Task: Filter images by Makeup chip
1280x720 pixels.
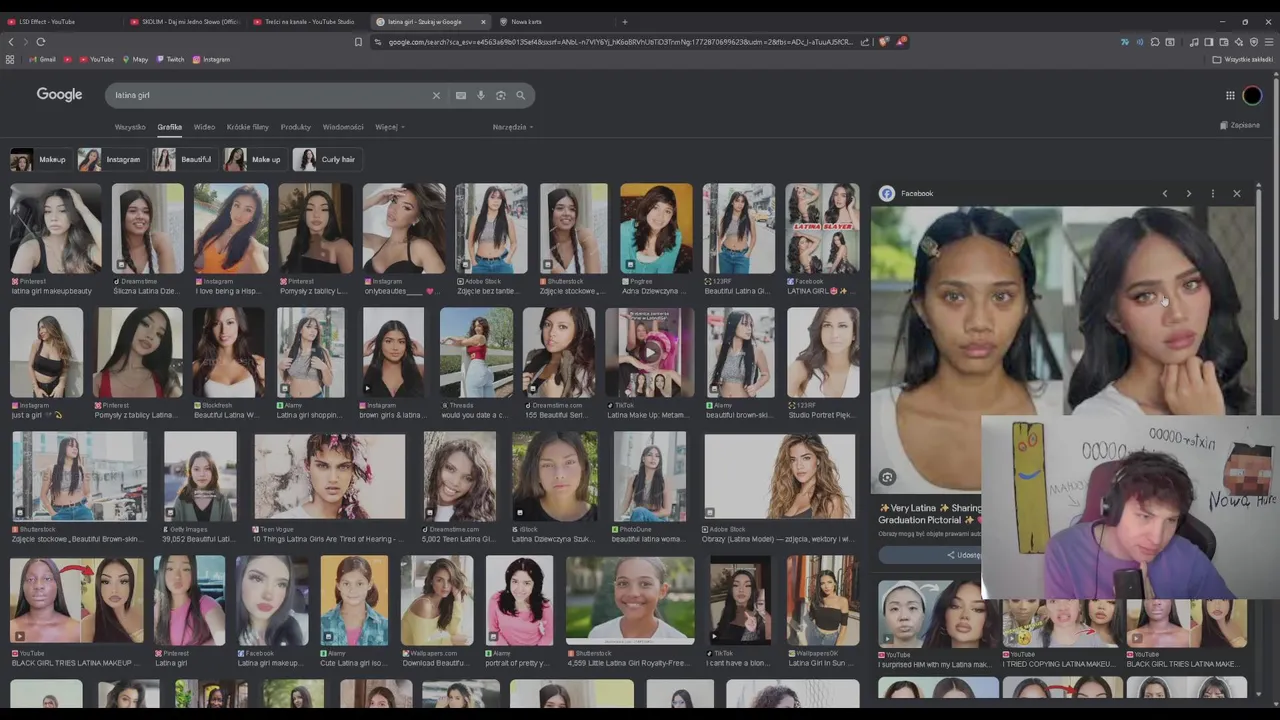Action: coord(39,159)
